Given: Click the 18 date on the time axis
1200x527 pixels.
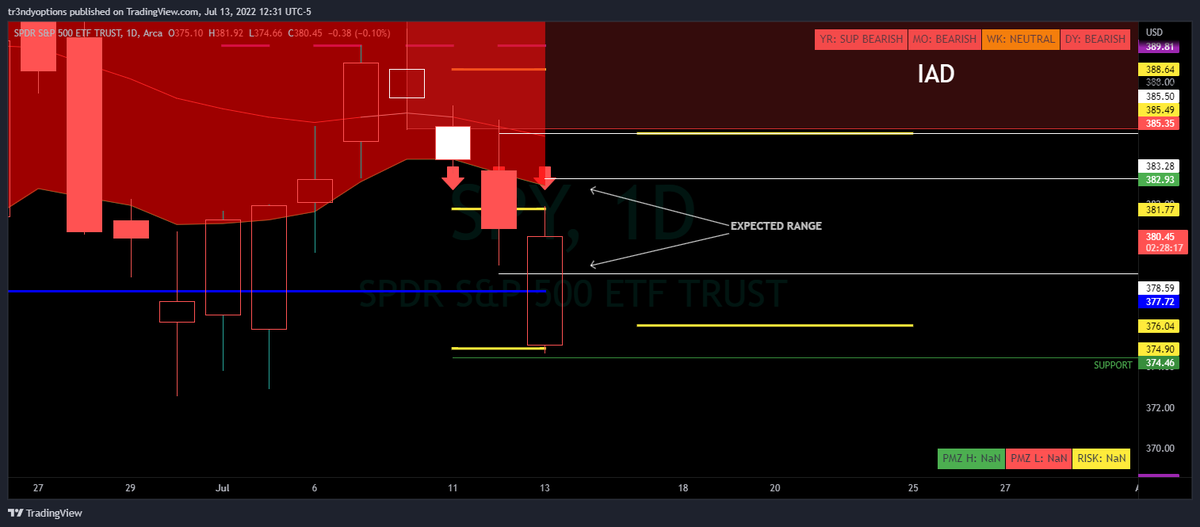Looking at the screenshot, I should click(683, 488).
